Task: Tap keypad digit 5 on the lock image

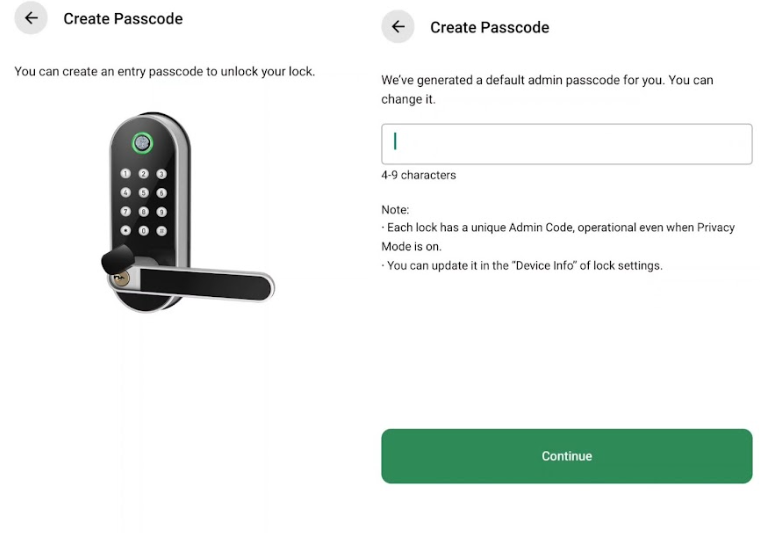Action: pos(144,193)
